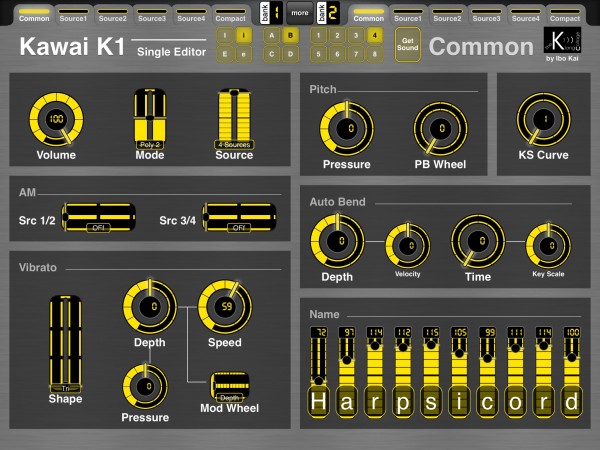Click name slider showing value 97
Viewport: 600px width, 450px height.
tap(347, 372)
